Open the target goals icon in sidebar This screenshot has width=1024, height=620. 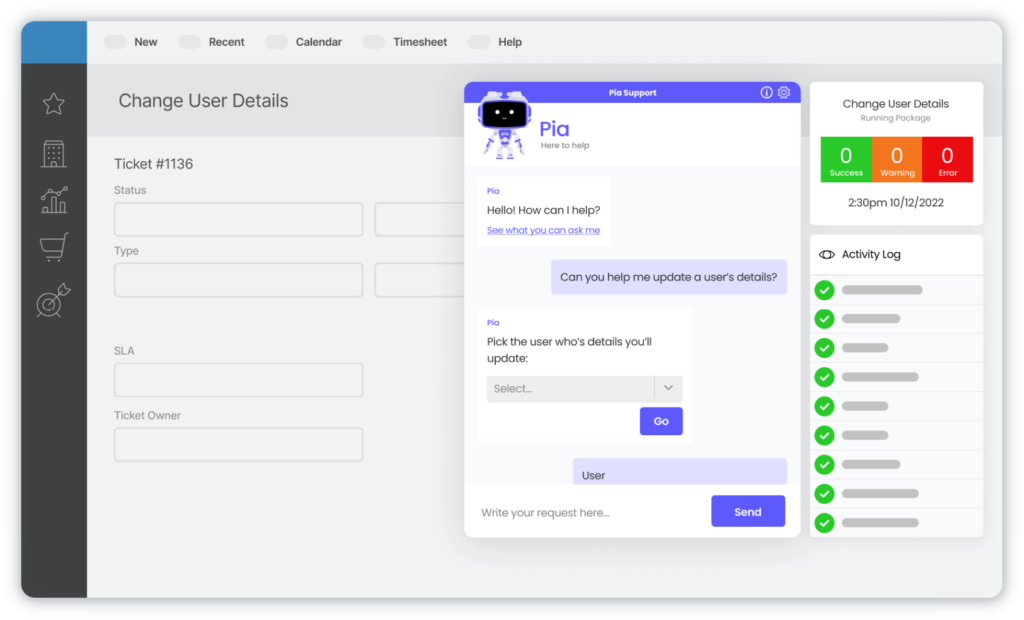tap(53, 301)
